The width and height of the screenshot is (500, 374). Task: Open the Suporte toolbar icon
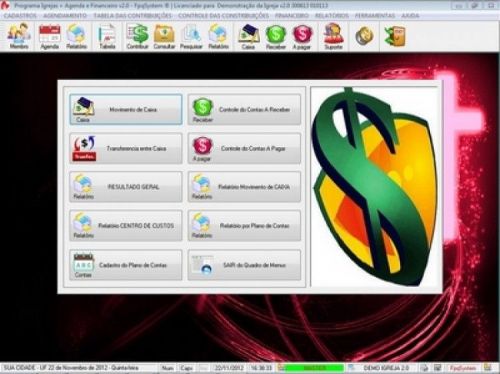pyautogui.click(x=333, y=36)
